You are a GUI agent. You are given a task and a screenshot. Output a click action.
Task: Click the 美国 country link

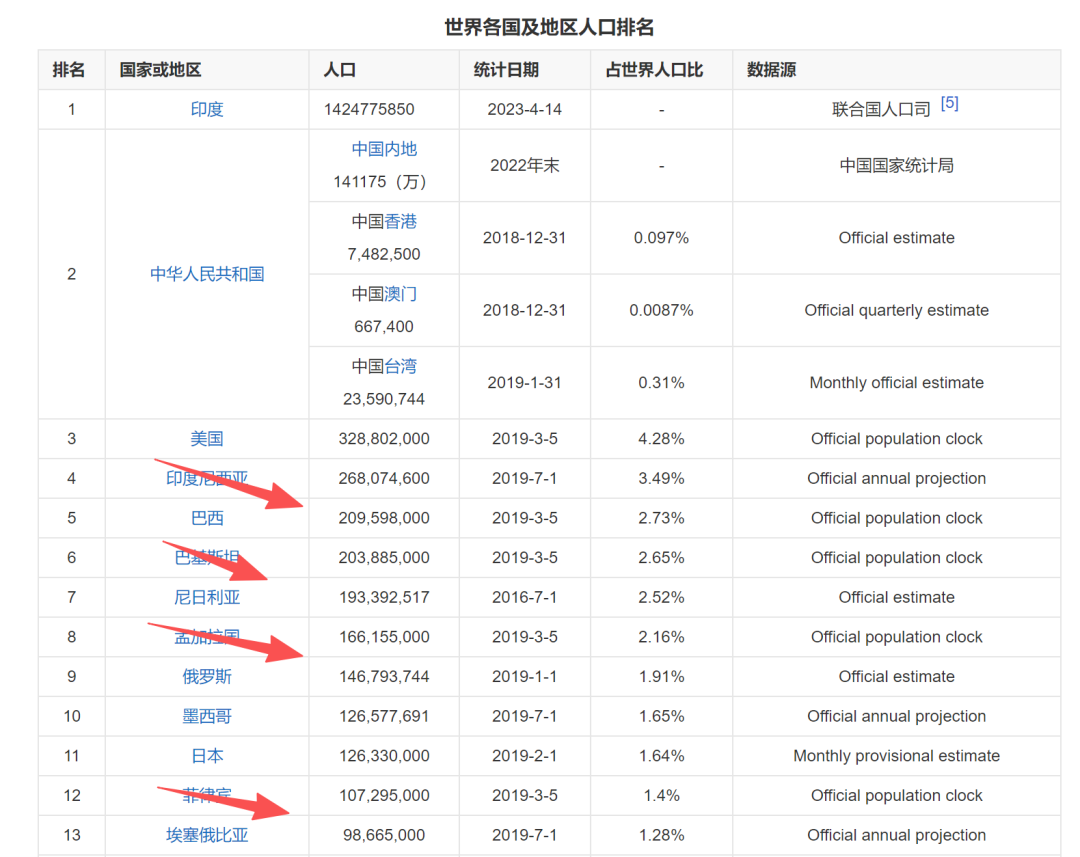(x=207, y=439)
